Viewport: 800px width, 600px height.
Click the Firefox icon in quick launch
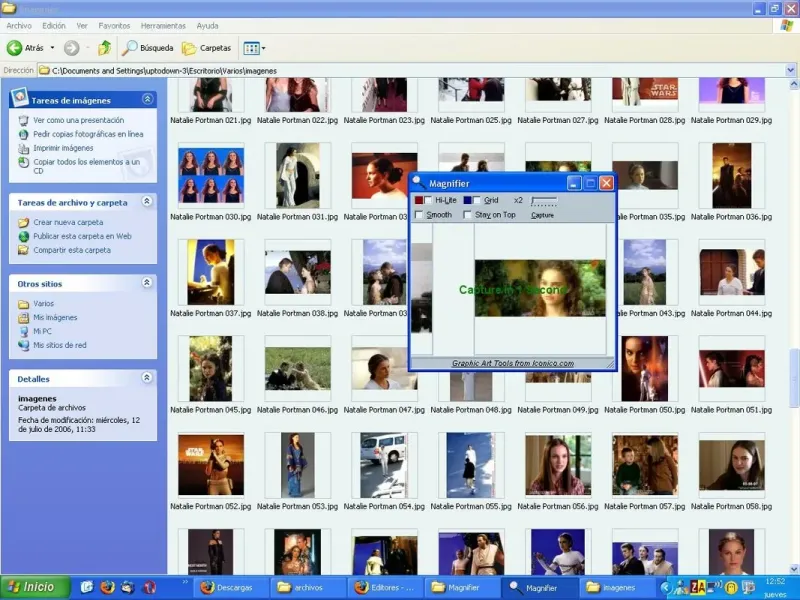click(107, 587)
